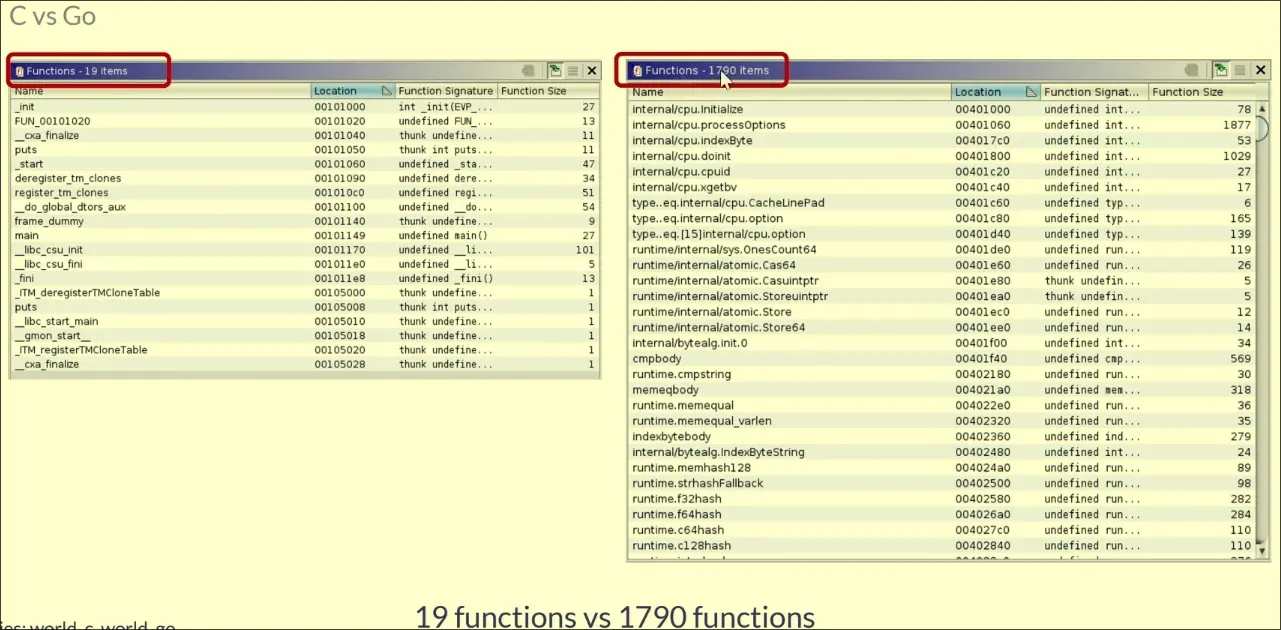The image size is (1281, 630).
Task: Sort the 19 items table by Function Size
Action: 547,91
